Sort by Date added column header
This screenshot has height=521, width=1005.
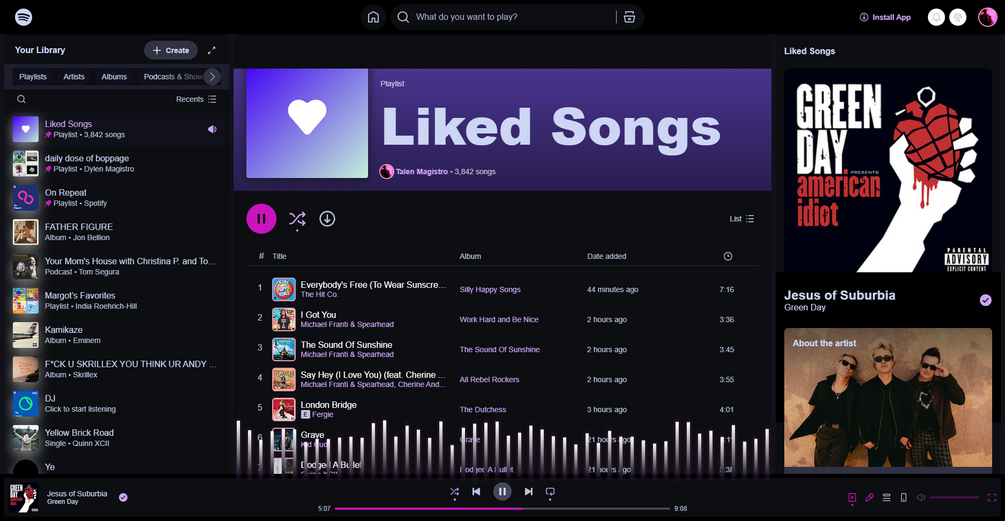606,256
